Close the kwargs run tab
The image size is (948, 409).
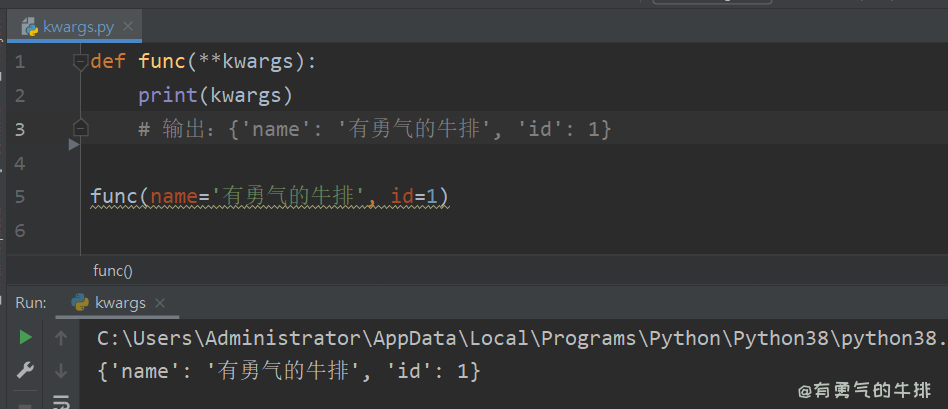160,303
